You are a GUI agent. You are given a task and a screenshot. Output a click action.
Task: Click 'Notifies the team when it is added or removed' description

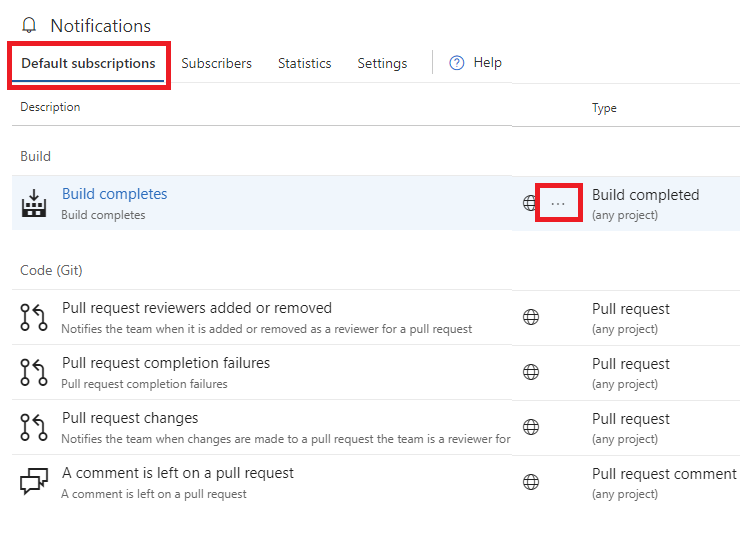[x=267, y=329]
